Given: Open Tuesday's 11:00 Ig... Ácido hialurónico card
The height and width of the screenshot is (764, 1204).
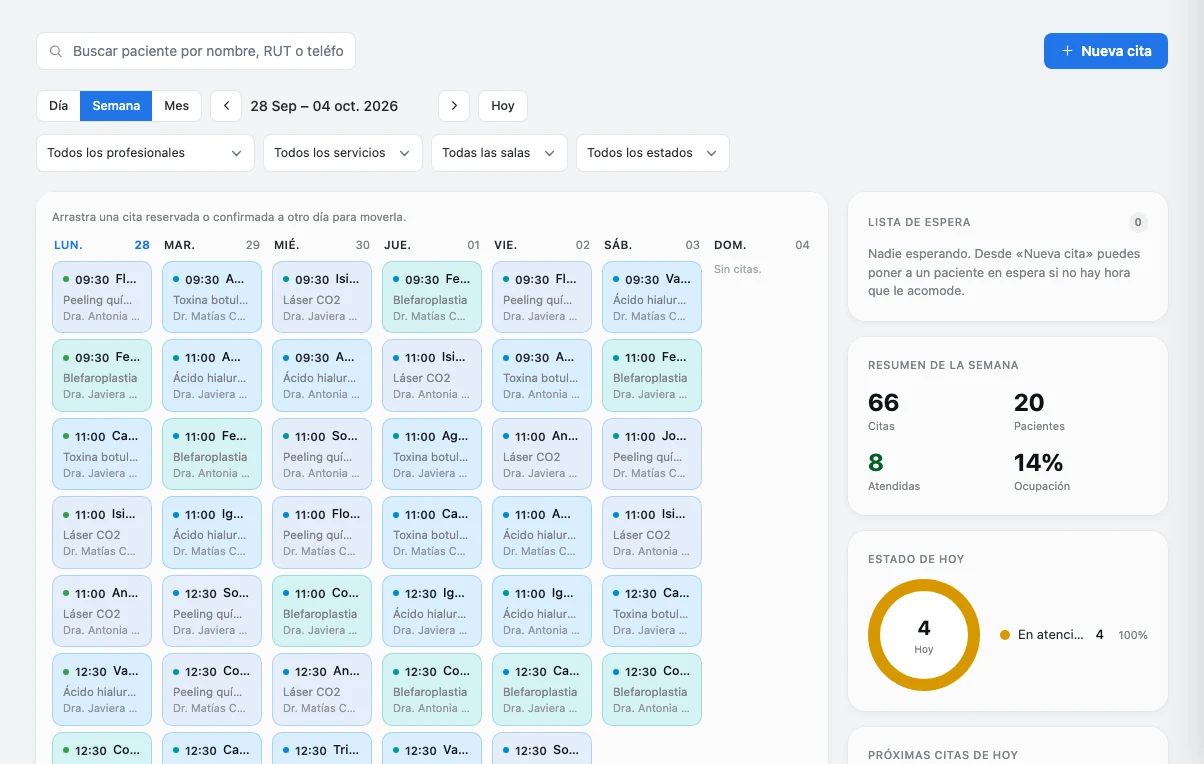Looking at the screenshot, I should [212, 532].
